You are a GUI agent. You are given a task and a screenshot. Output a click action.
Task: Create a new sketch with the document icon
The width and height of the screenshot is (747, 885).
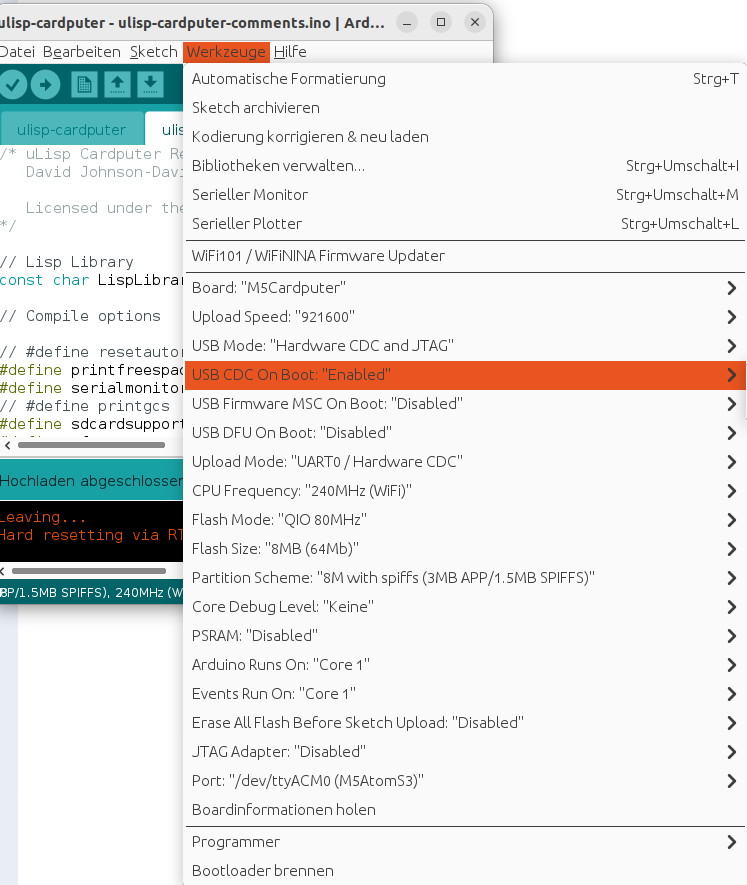[85, 85]
